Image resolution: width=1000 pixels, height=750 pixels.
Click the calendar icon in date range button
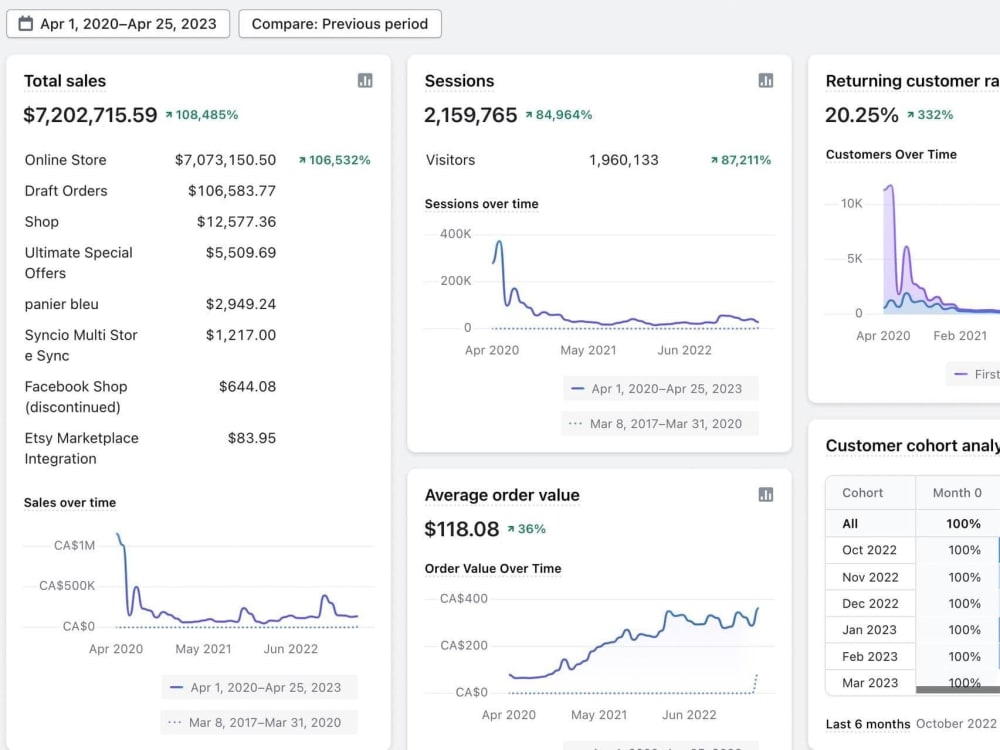point(26,24)
